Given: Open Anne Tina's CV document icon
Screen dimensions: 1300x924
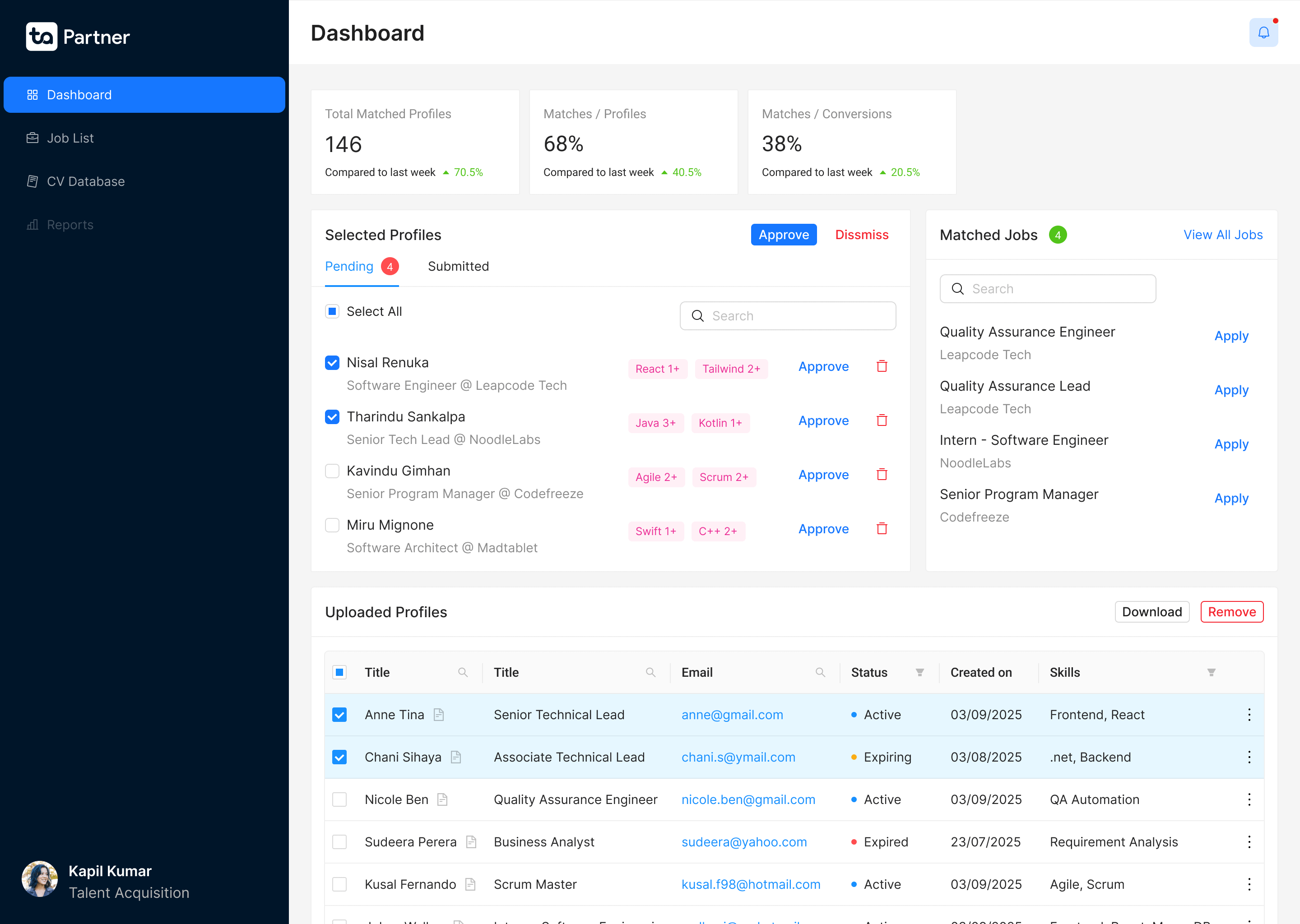Looking at the screenshot, I should (438, 715).
